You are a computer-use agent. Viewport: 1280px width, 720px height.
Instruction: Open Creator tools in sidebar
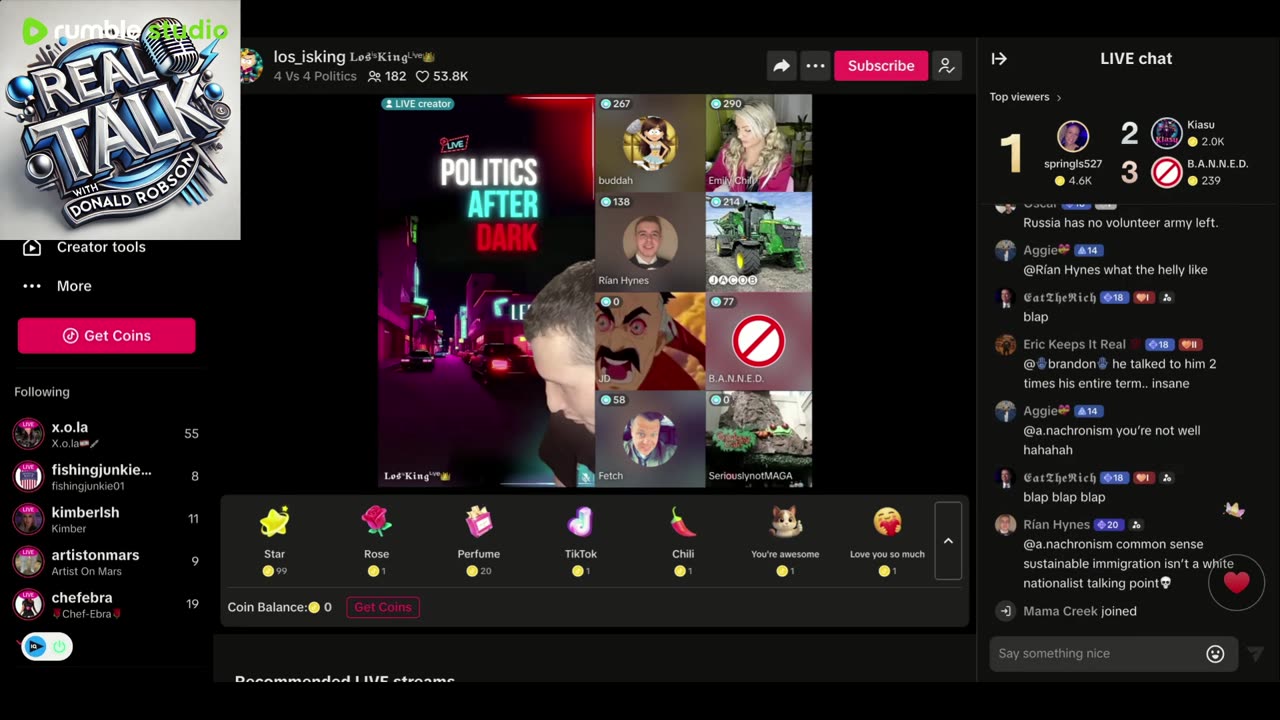point(85,247)
